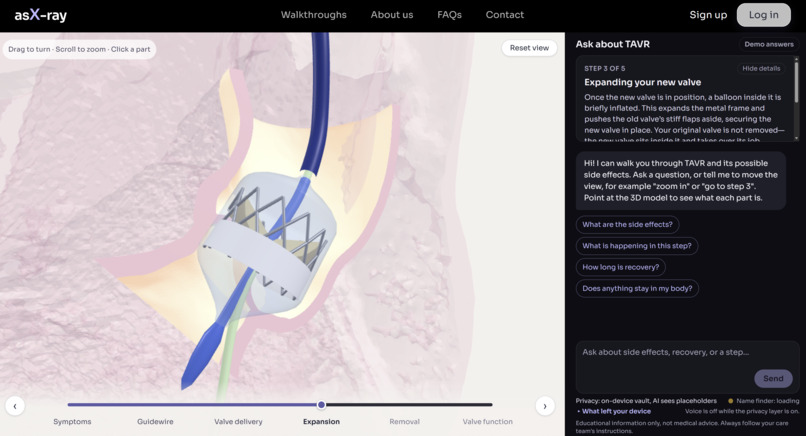Viewport: 806px width, 436px height.
Task: Click the timeline slider handle
Action: (321, 405)
